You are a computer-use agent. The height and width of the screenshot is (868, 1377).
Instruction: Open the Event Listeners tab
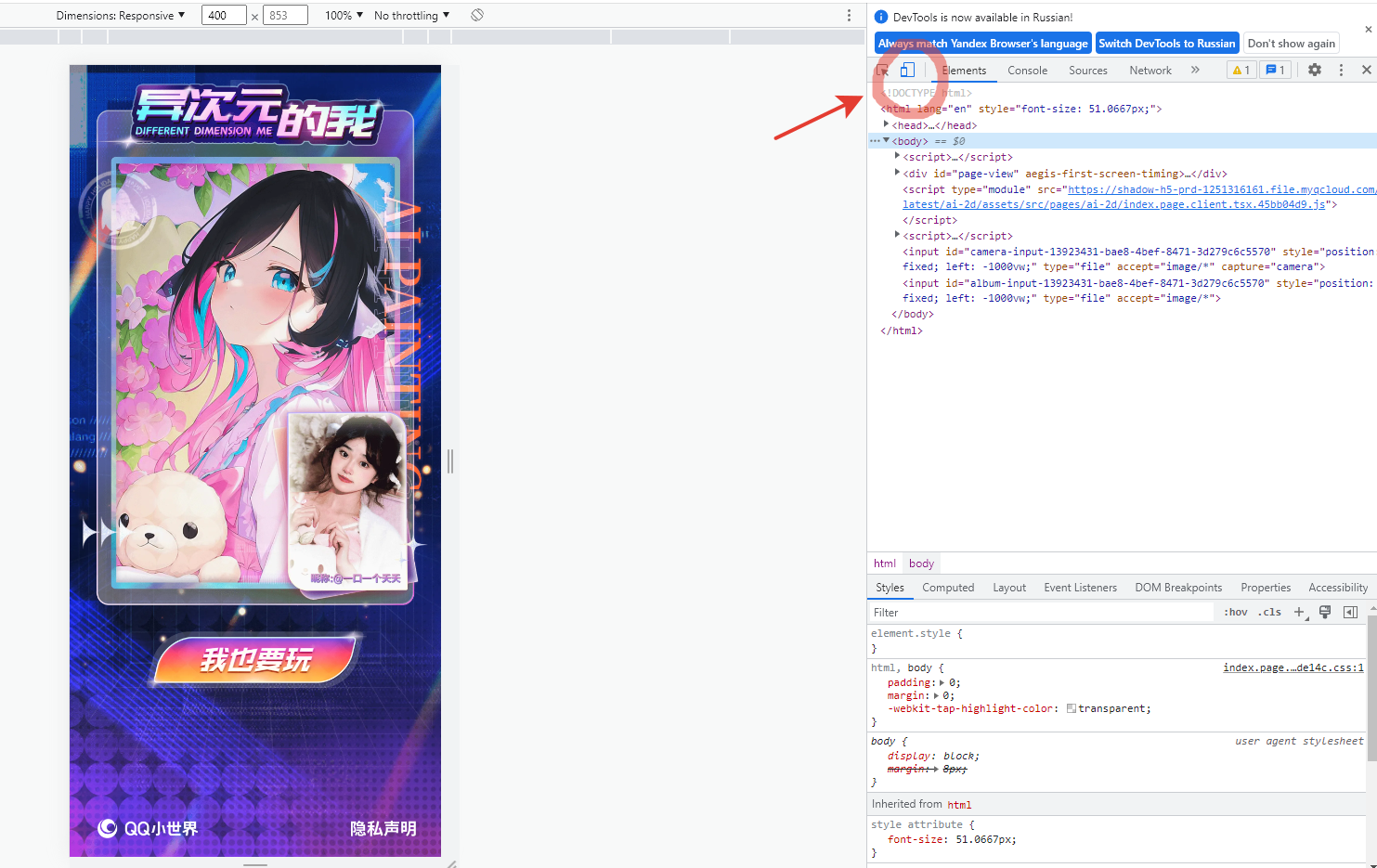click(1080, 587)
